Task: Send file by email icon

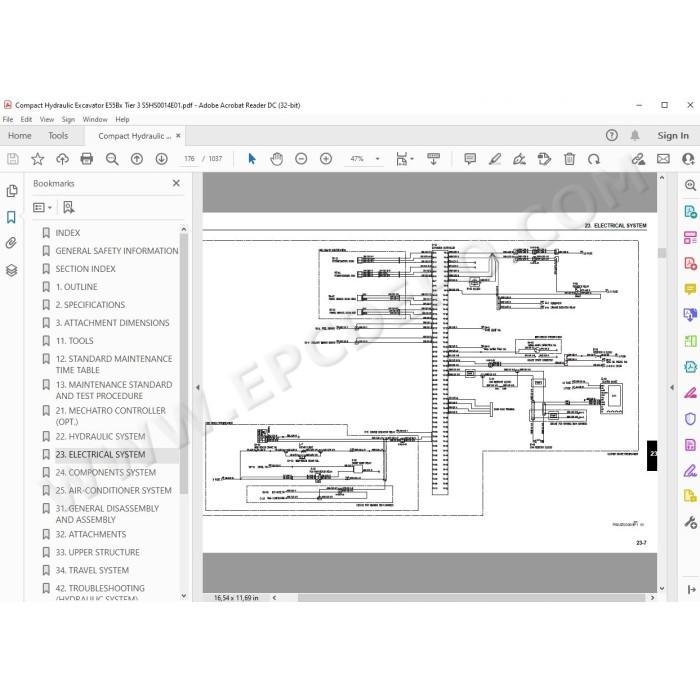Action: pos(663,159)
